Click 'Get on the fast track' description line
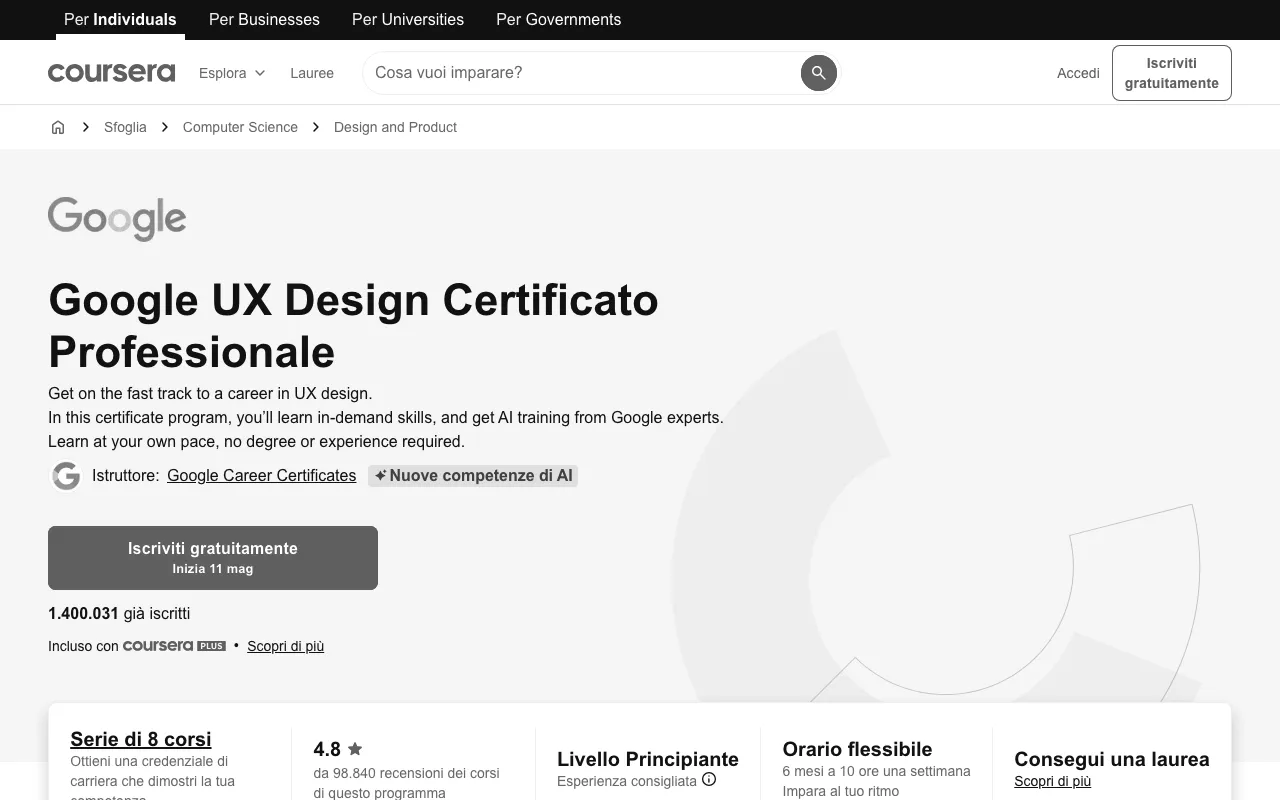This screenshot has width=1280, height=800. click(210, 393)
